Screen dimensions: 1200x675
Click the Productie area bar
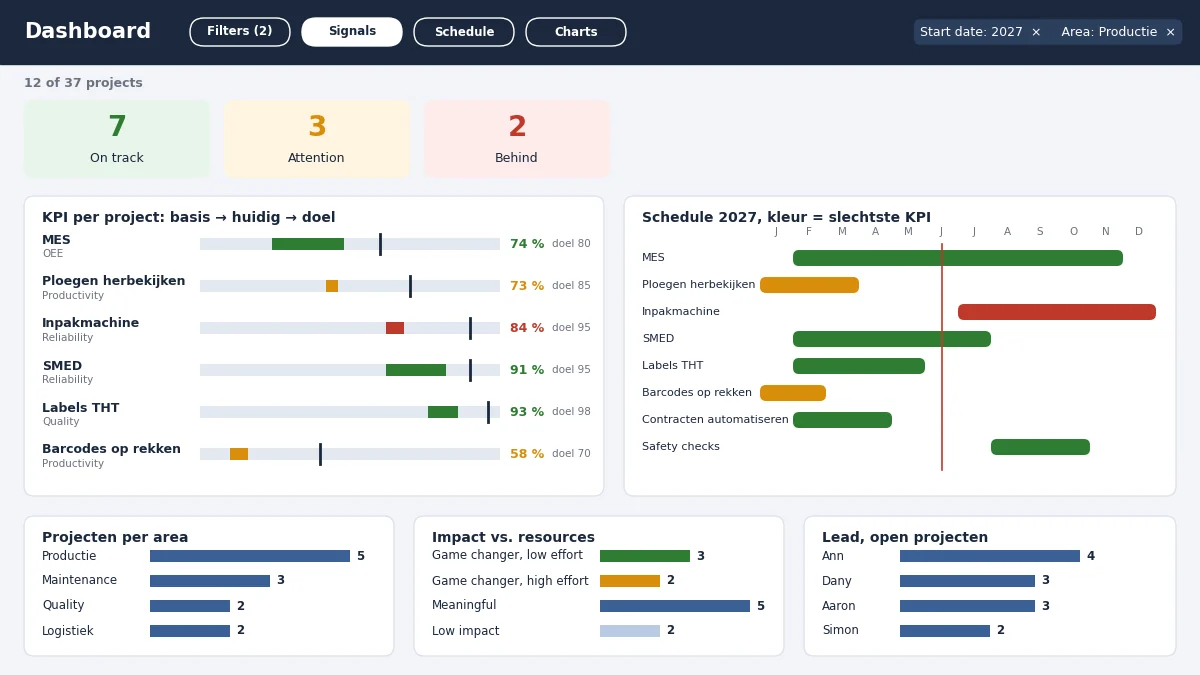tap(250, 556)
